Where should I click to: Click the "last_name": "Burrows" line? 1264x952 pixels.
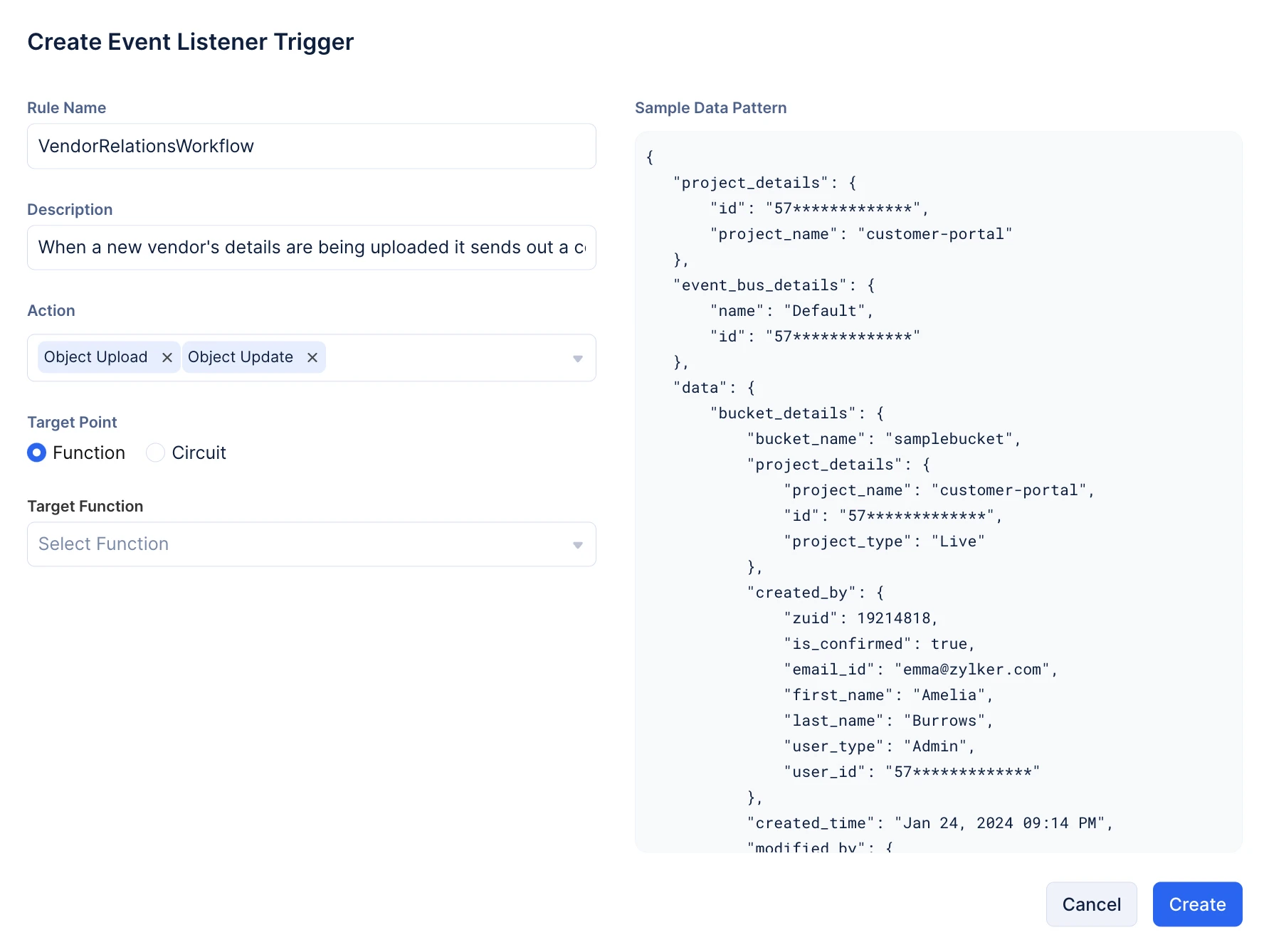(889, 721)
